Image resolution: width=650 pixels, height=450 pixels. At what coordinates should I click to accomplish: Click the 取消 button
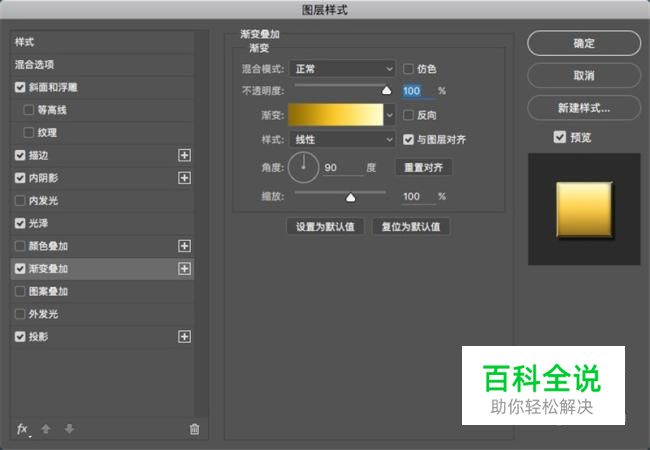[584, 75]
